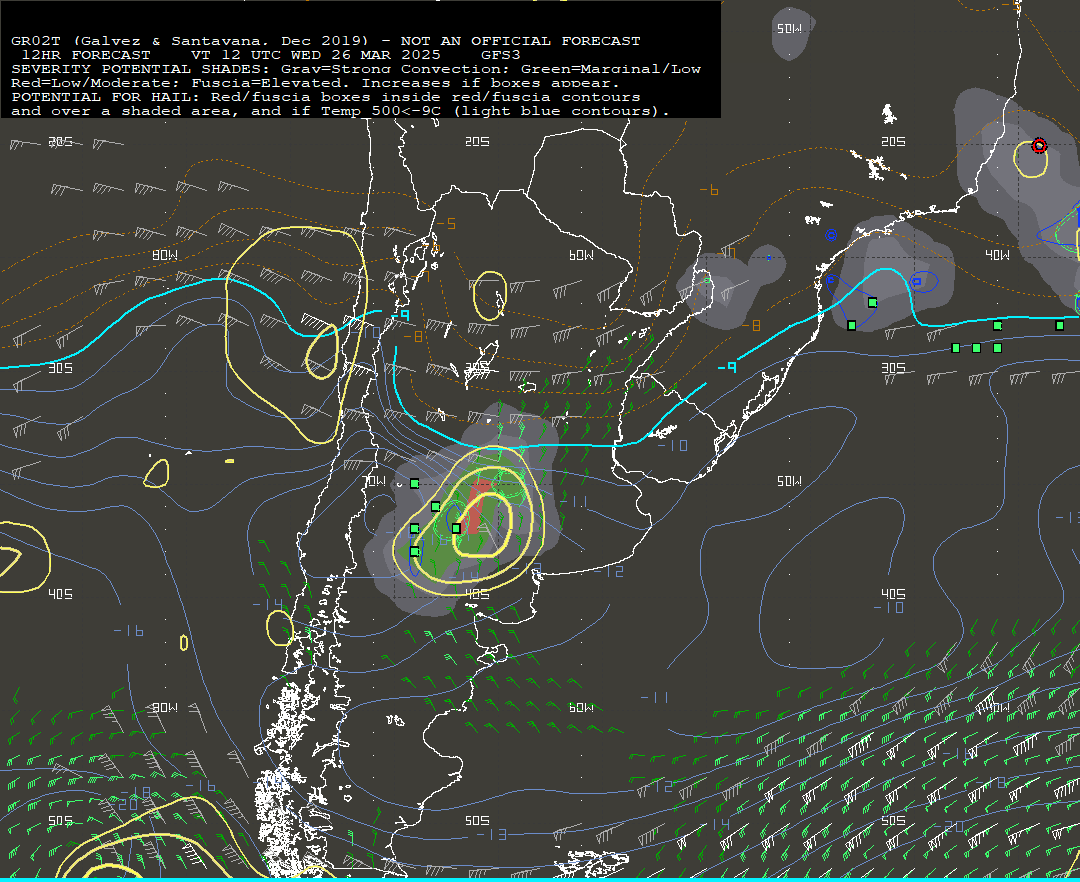Image resolution: width=1080 pixels, height=882 pixels.
Task: Click the red hail box over central Argentina
Action: point(477,507)
